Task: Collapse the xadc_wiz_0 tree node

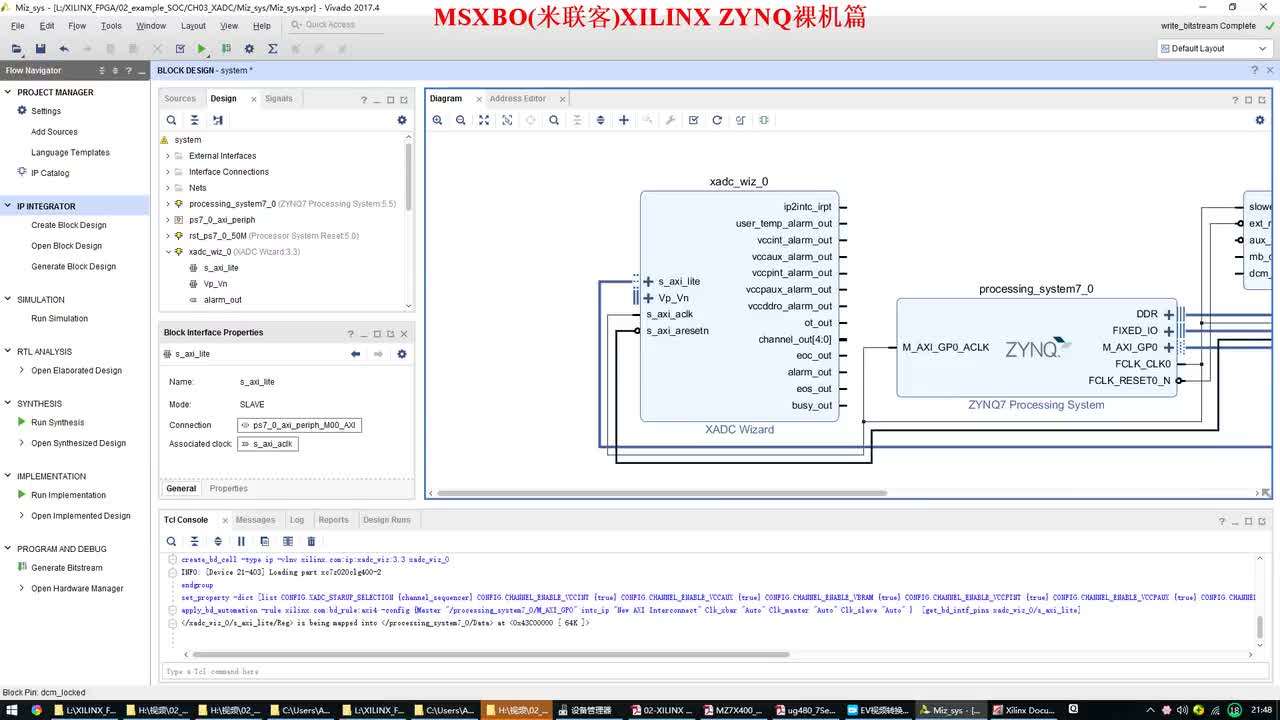Action: [x=167, y=252]
